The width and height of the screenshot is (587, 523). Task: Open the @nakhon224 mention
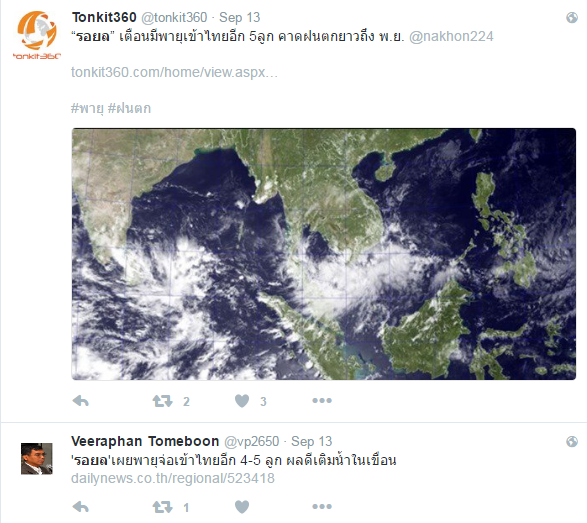pyautogui.click(x=451, y=36)
